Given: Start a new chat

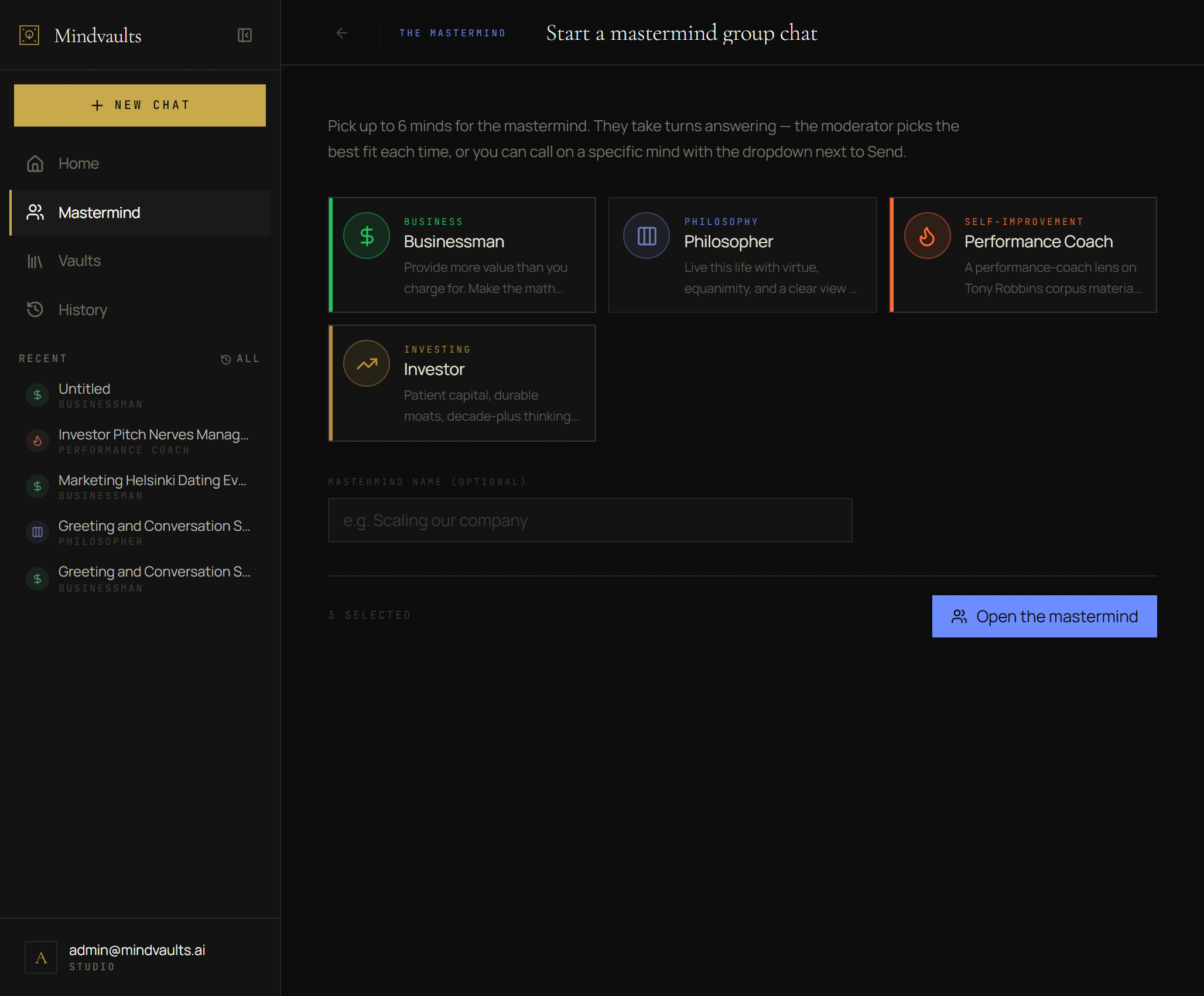Looking at the screenshot, I should pyautogui.click(x=140, y=105).
